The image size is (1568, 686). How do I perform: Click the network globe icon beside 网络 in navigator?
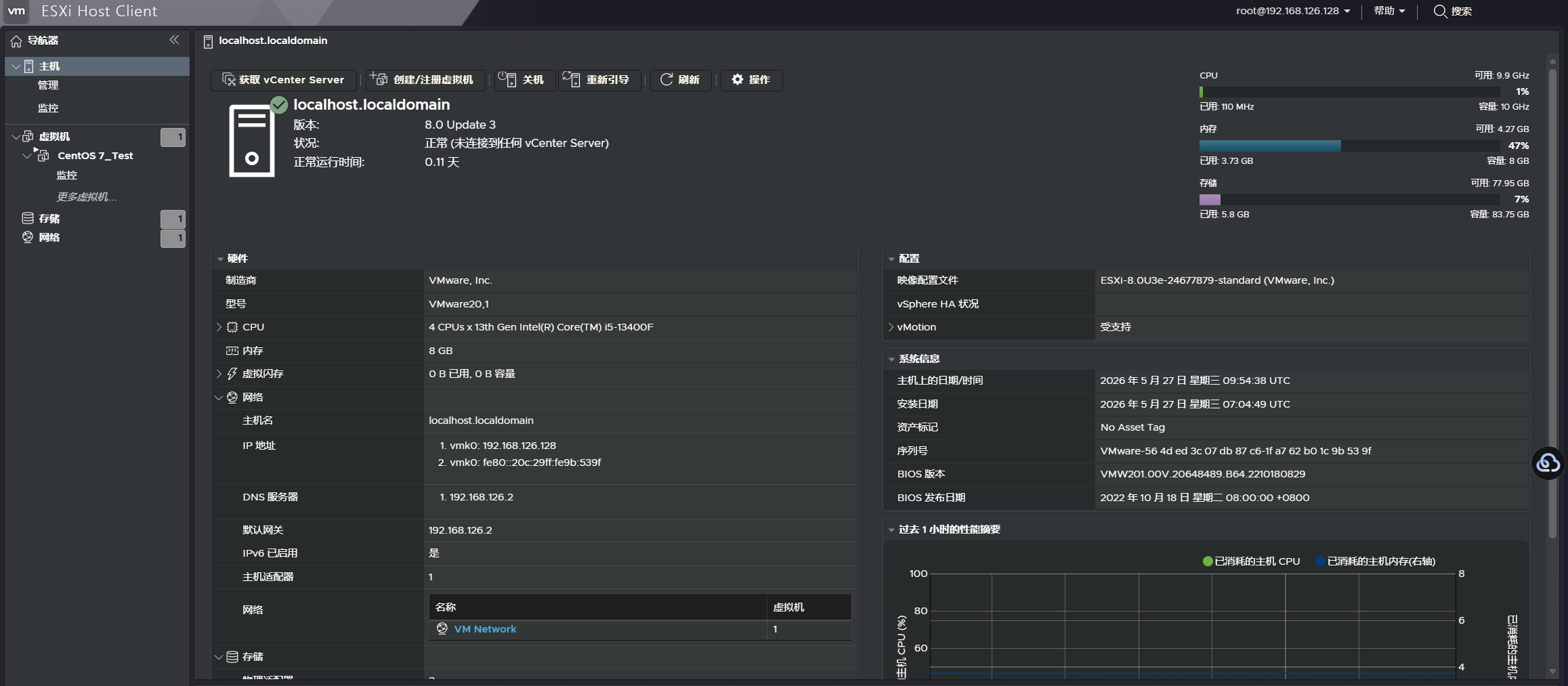28,237
